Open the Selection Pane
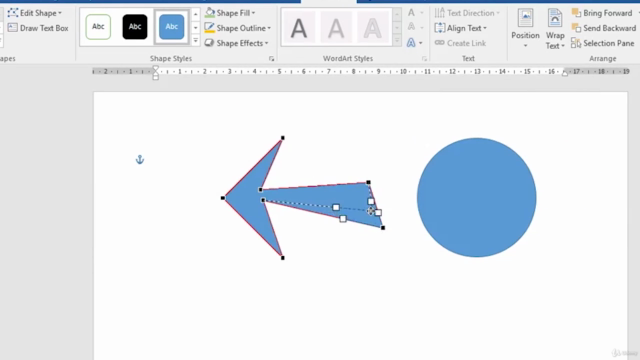 click(x=602, y=43)
